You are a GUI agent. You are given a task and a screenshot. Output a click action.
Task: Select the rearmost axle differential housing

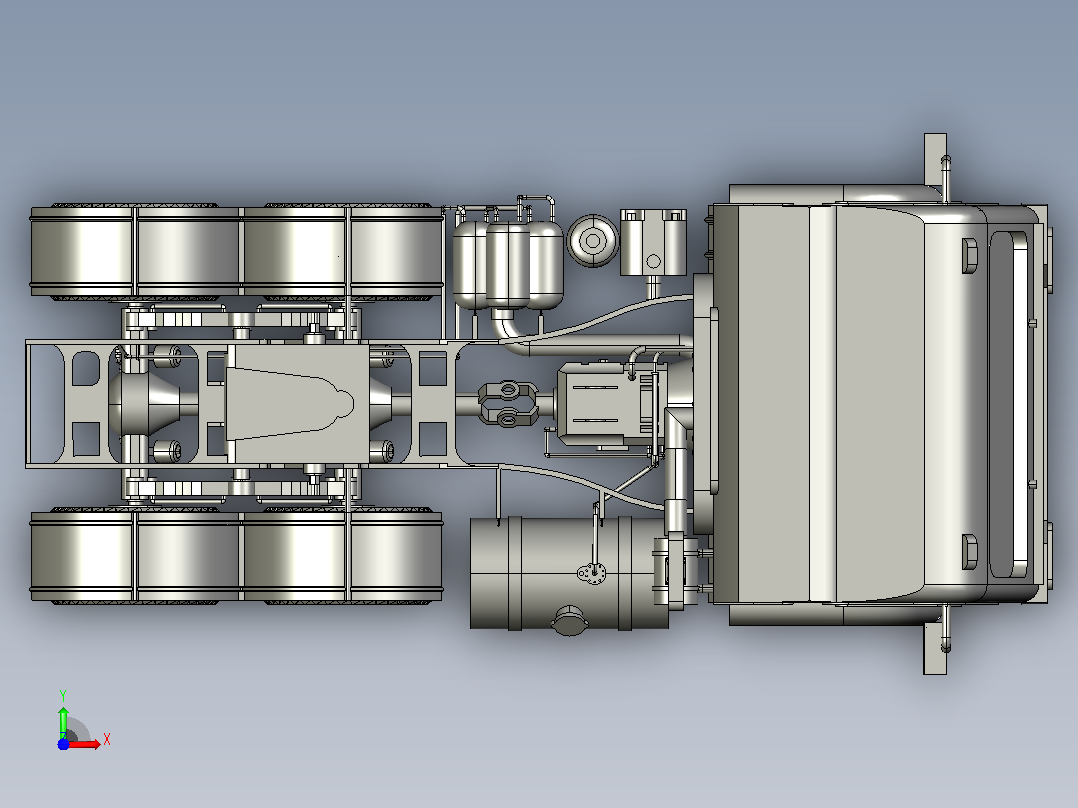[146, 404]
